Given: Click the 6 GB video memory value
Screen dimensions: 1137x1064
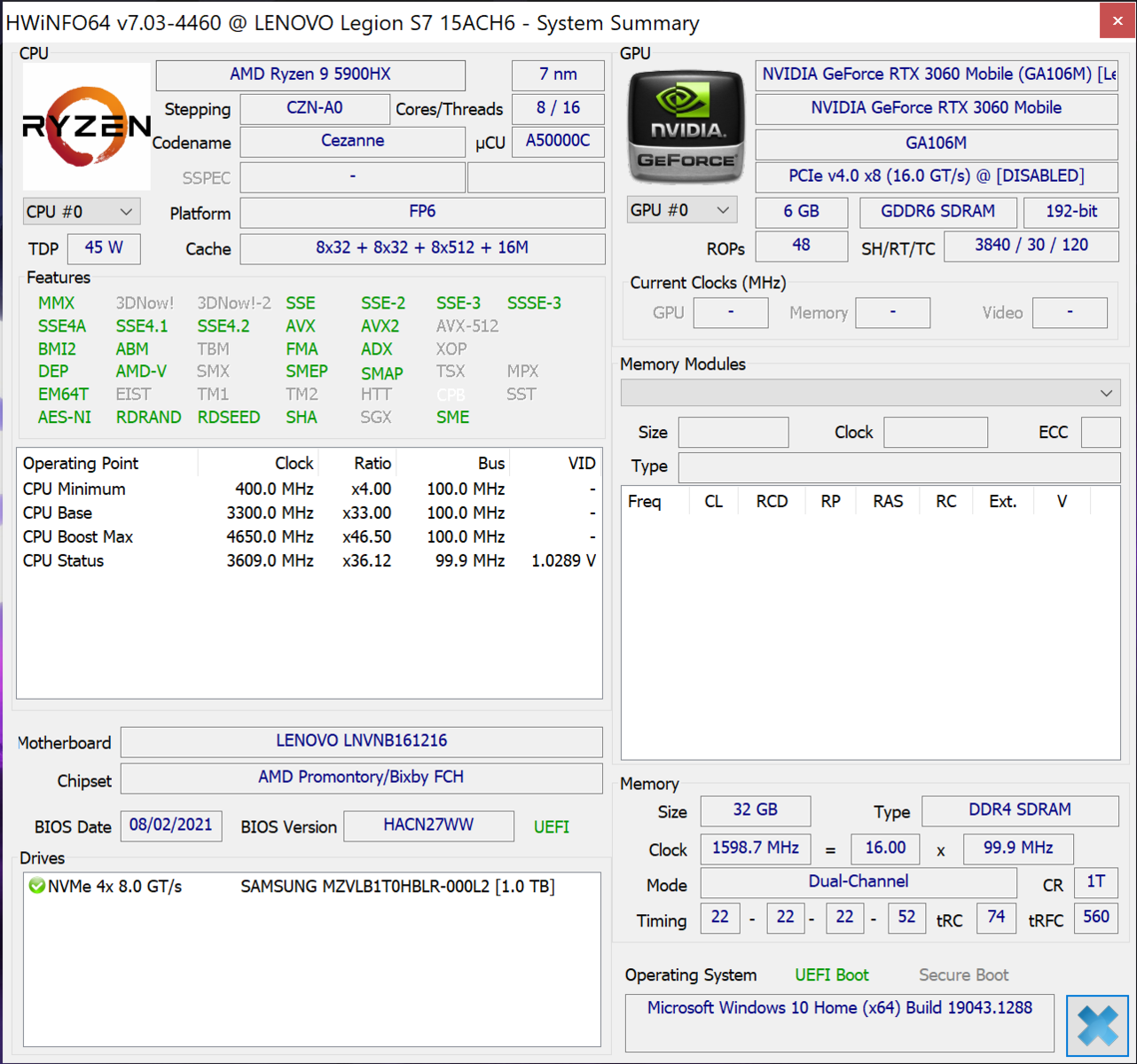Looking at the screenshot, I should coord(802,212).
